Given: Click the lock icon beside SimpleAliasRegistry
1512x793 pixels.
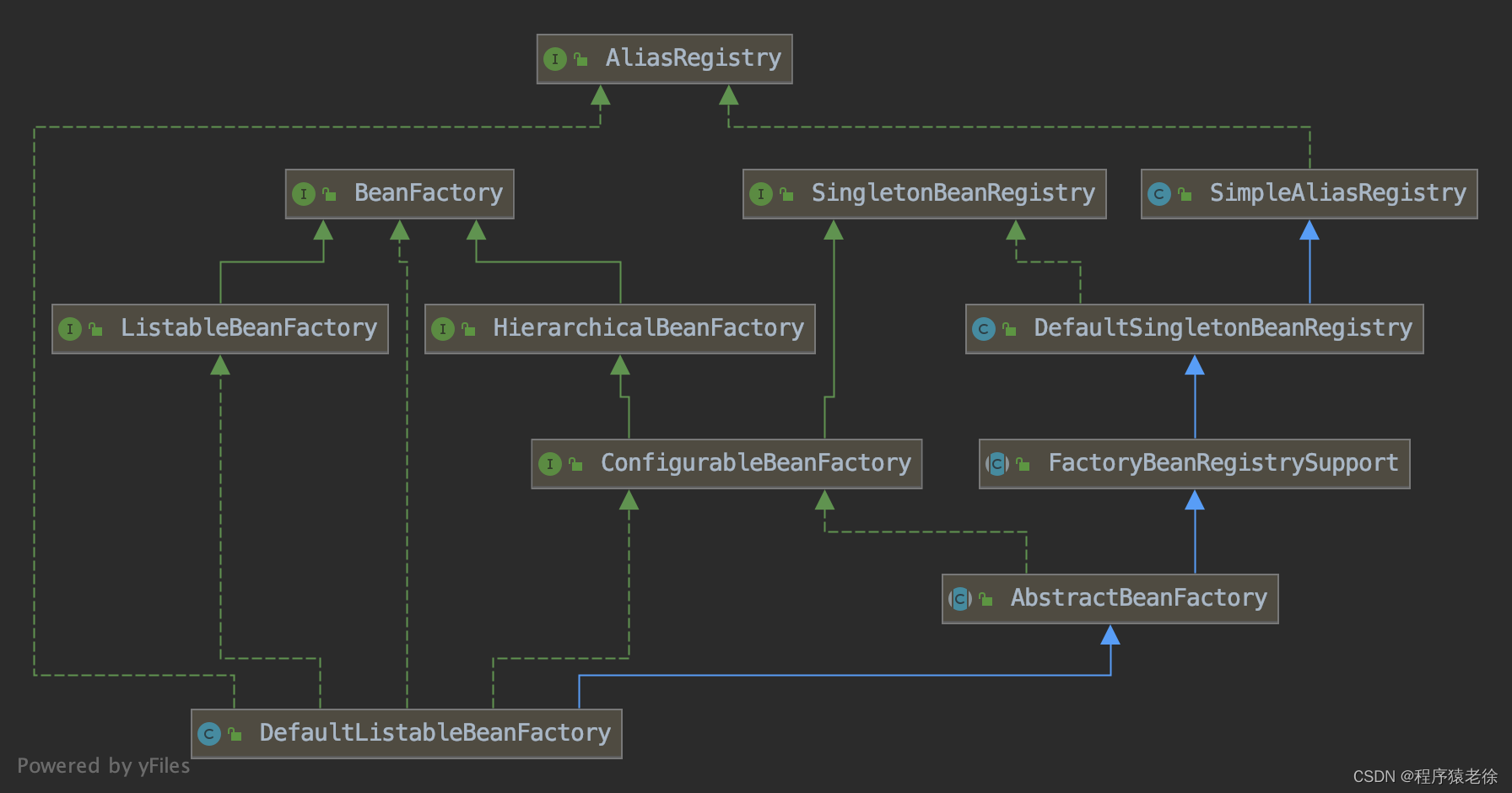Looking at the screenshot, I should click(x=1185, y=194).
